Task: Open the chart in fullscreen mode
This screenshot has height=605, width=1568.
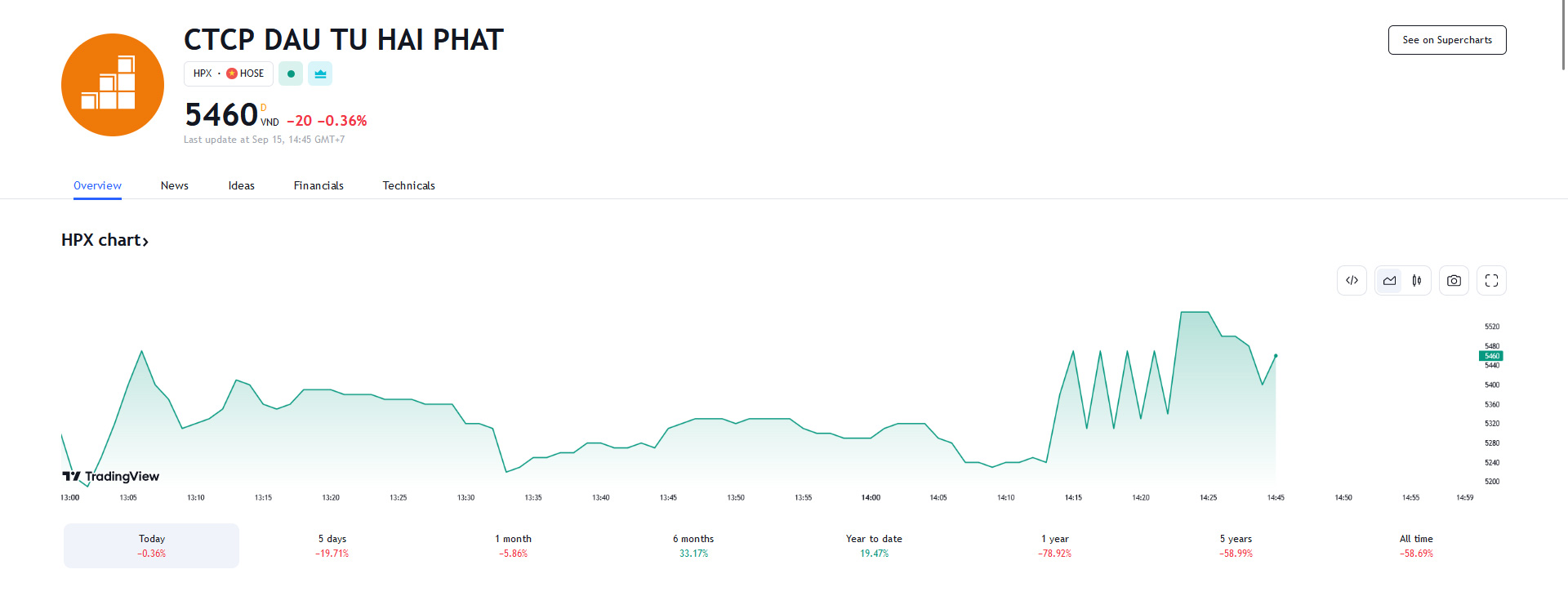Action: [1491, 281]
